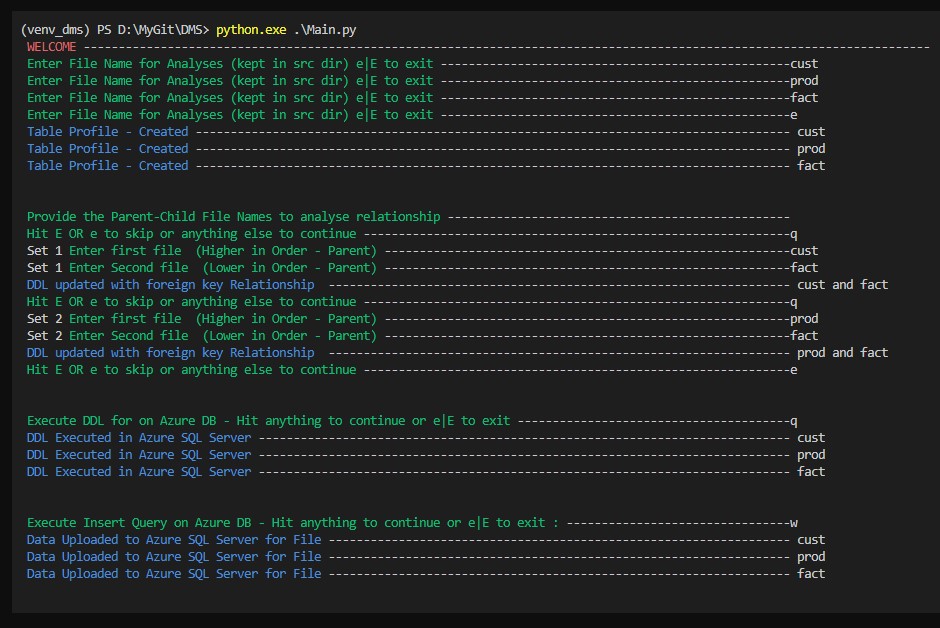
Task: Click the 'Data Uploaded to Azure SQL Server' fact line
Action: coord(174,574)
